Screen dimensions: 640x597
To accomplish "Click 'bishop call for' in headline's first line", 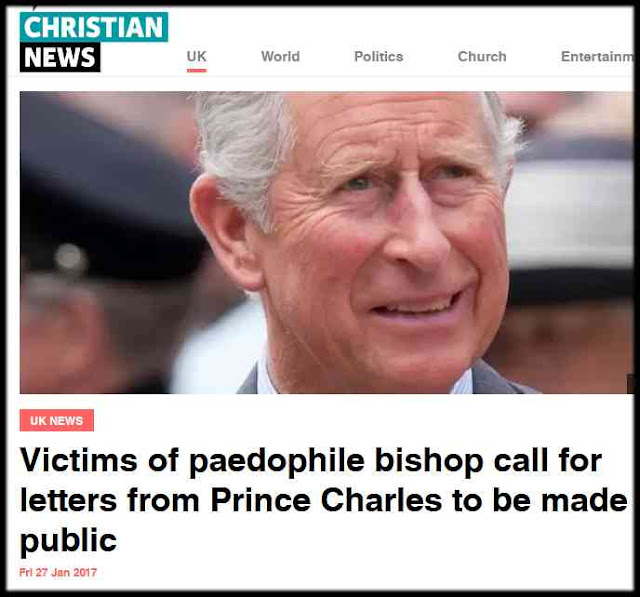I will coord(489,461).
